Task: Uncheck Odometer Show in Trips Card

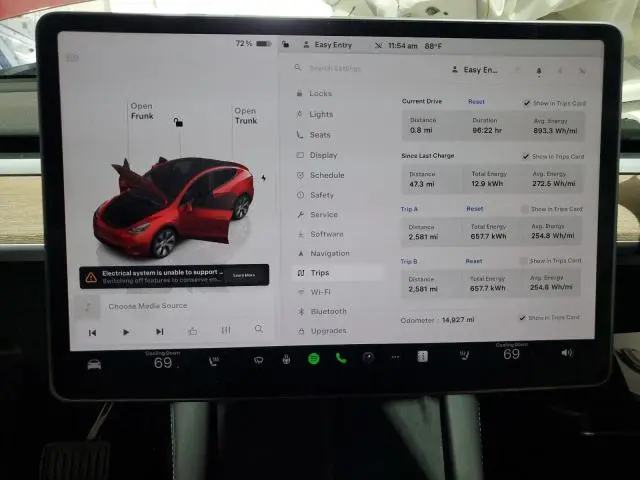Action: [x=522, y=318]
